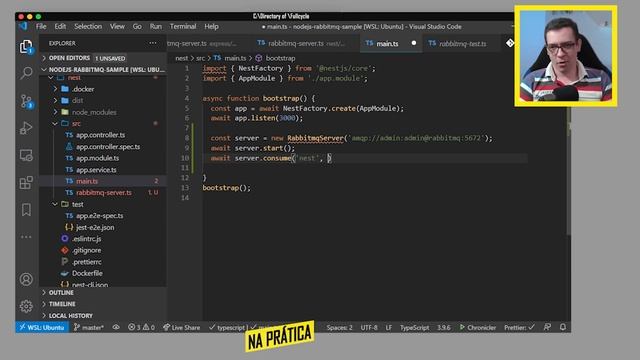The height and width of the screenshot is (360, 640).
Task: Open .gitignore in explorer
Action: [86, 250]
